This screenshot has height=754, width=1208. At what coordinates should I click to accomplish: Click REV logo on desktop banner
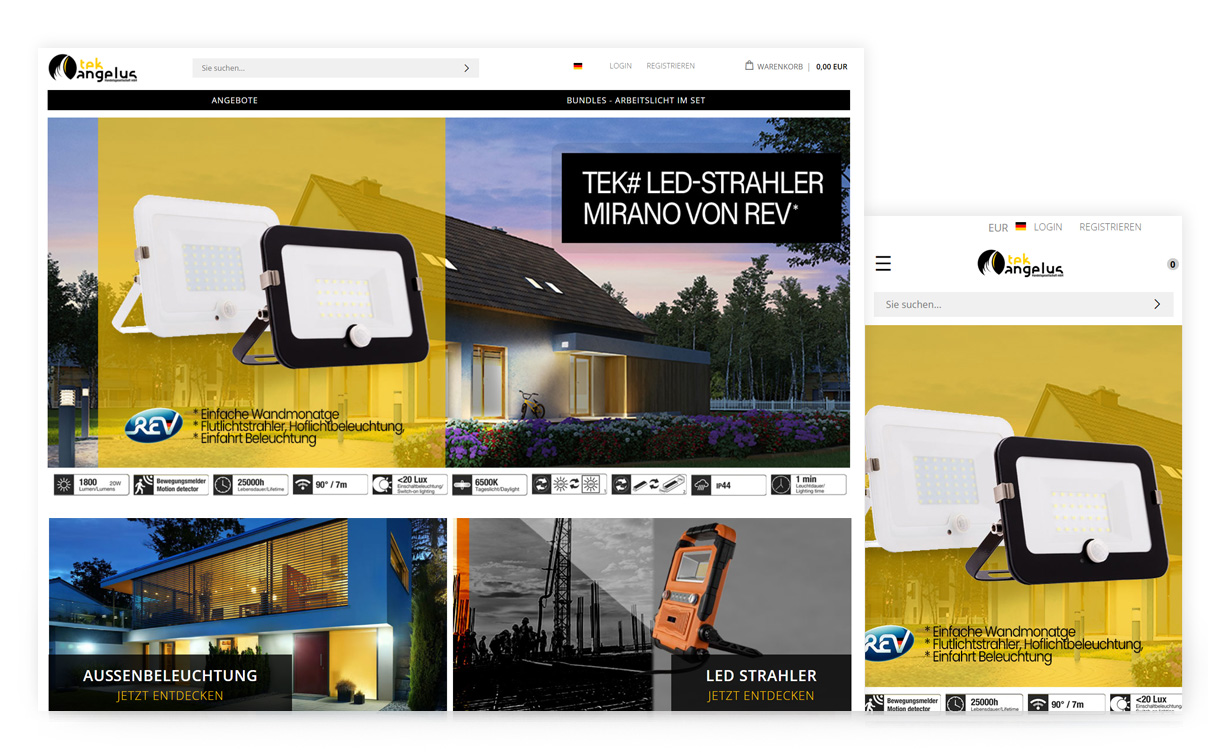point(153,427)
